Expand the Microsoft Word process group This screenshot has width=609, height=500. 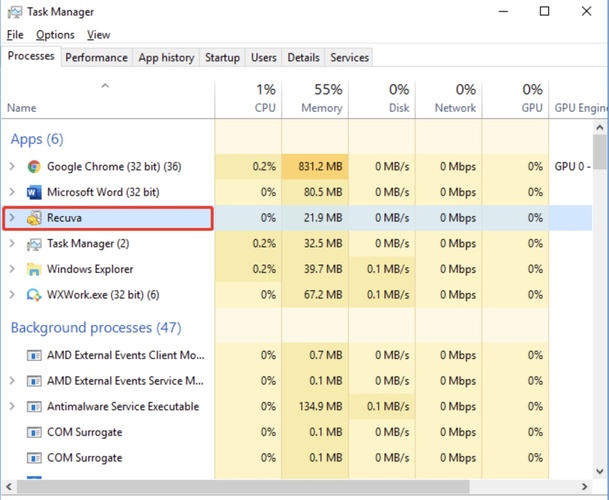(x=12, y=192)
